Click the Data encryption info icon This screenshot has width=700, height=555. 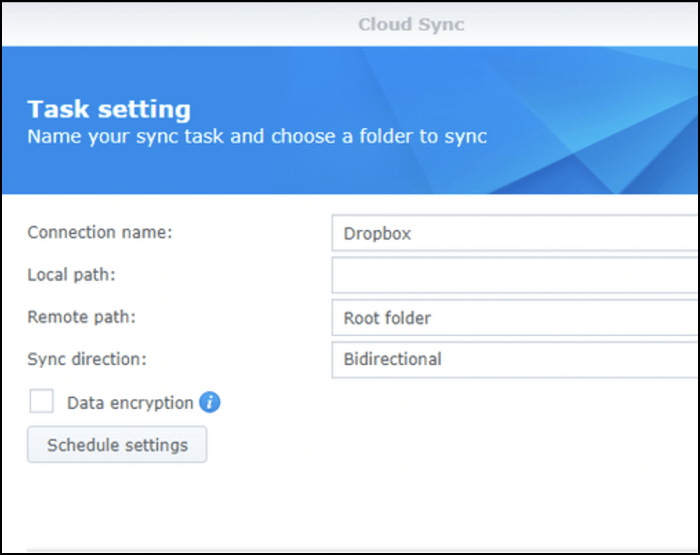(209, 403)
